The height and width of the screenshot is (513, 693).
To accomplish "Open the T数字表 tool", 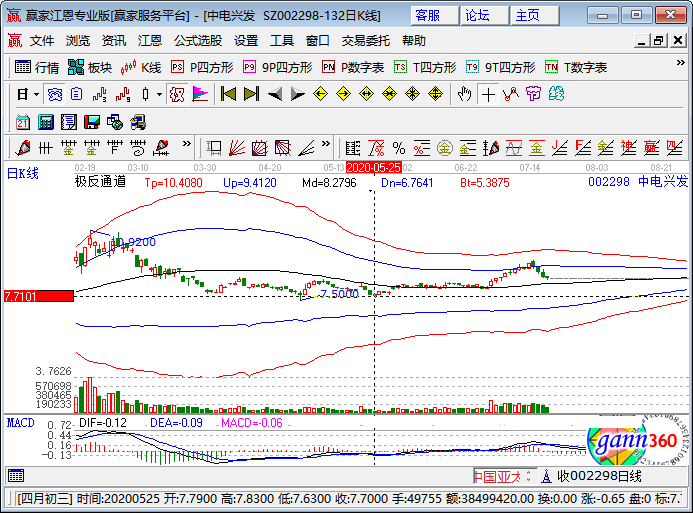I will (576, 67).
